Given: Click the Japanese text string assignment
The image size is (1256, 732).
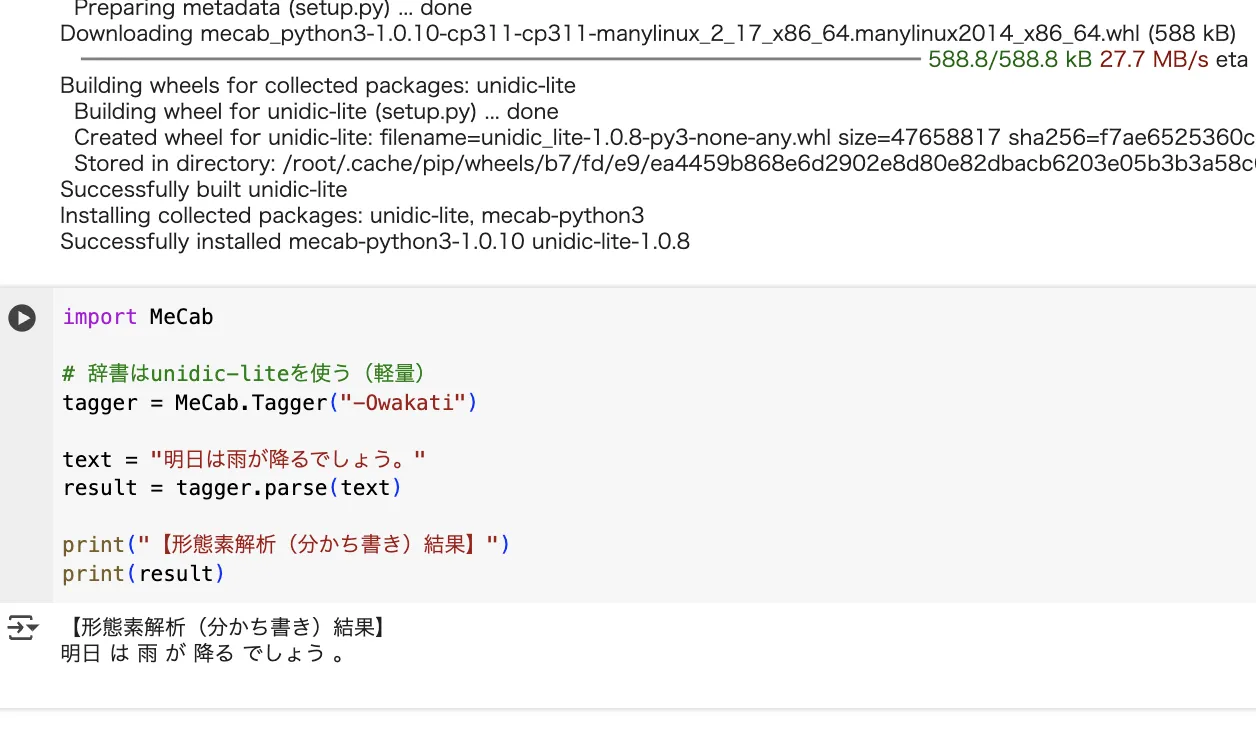Looking at the screenshot, I should (x=244, y=460).
